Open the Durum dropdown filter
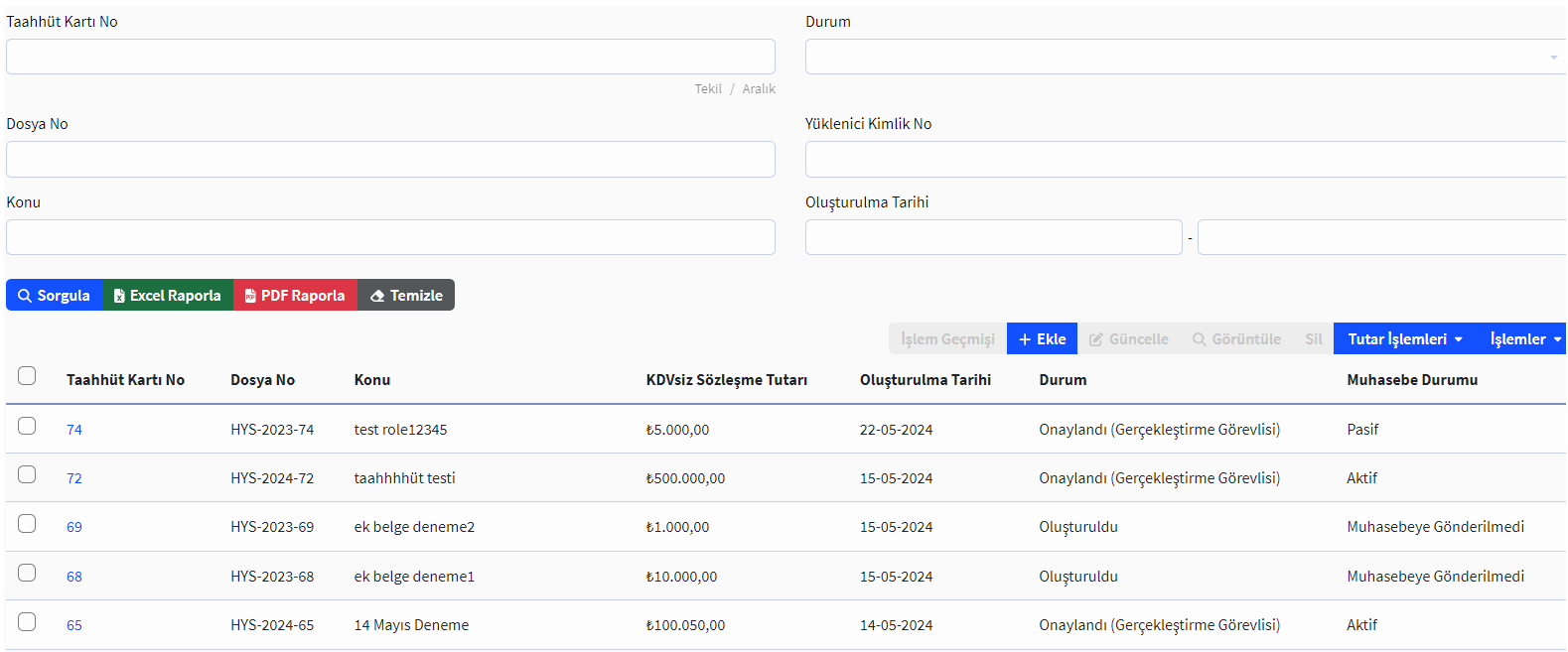Viewport: 1568px width, 652px height. [x=1185, y=58]
